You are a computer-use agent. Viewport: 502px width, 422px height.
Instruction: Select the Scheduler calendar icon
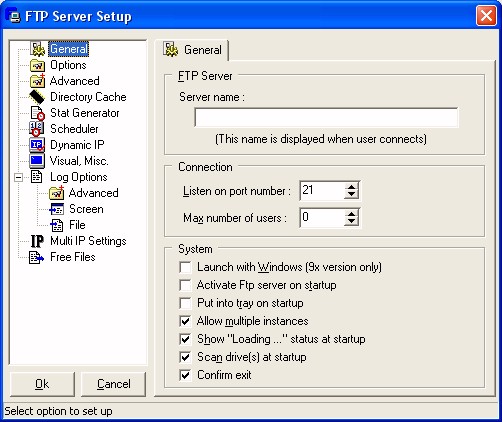(x=37, y=129)
